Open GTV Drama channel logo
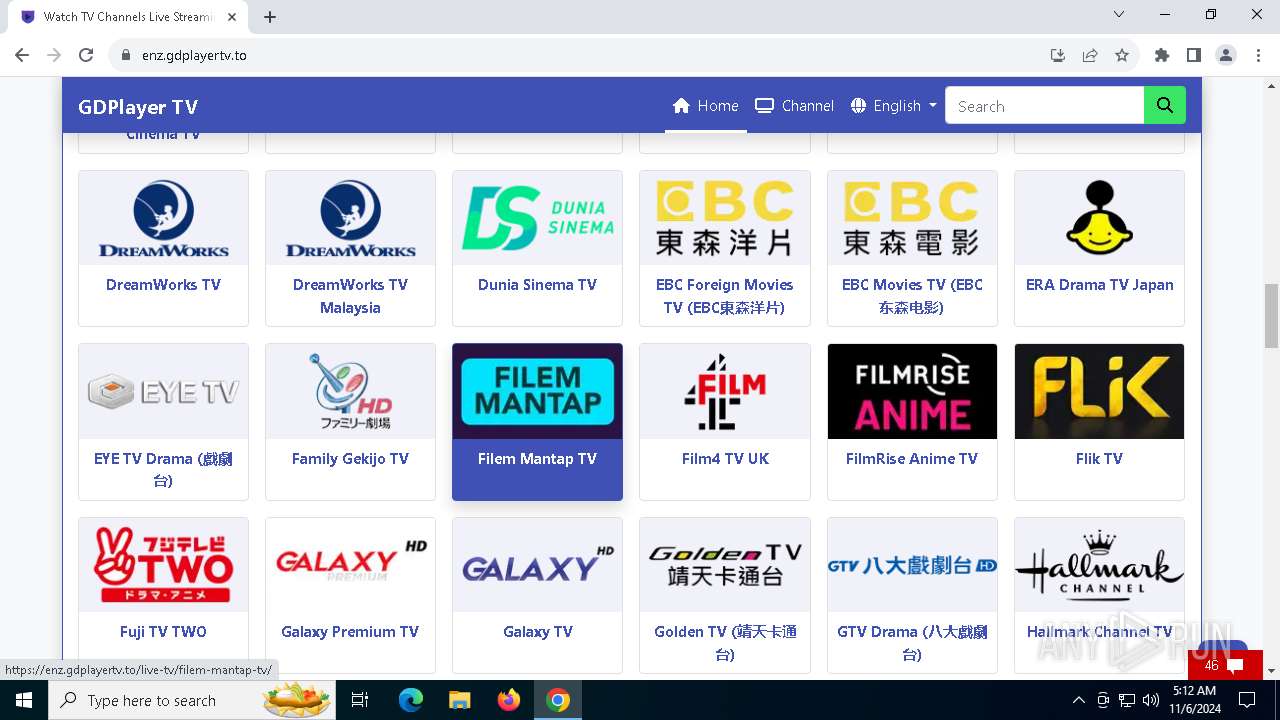 912,565
